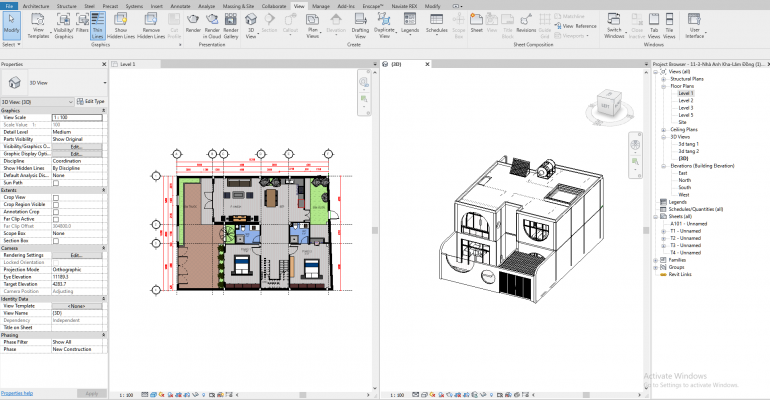Screen dimensions: 770x400
Task: Click the Edit Type button
Action: pos(94,101)
